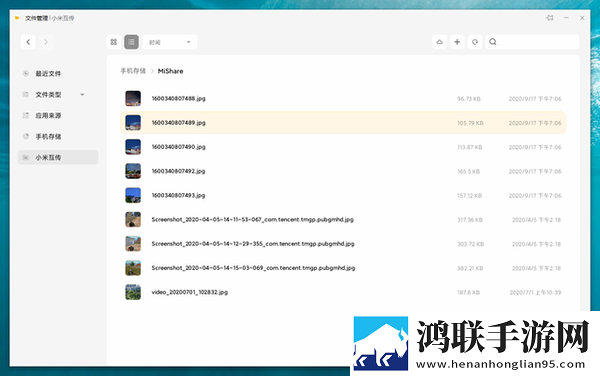Image resolution: width=600 pixels, height=376 pixels.
Task: Switch to grid view icon
Action: (x=114, y=42)
